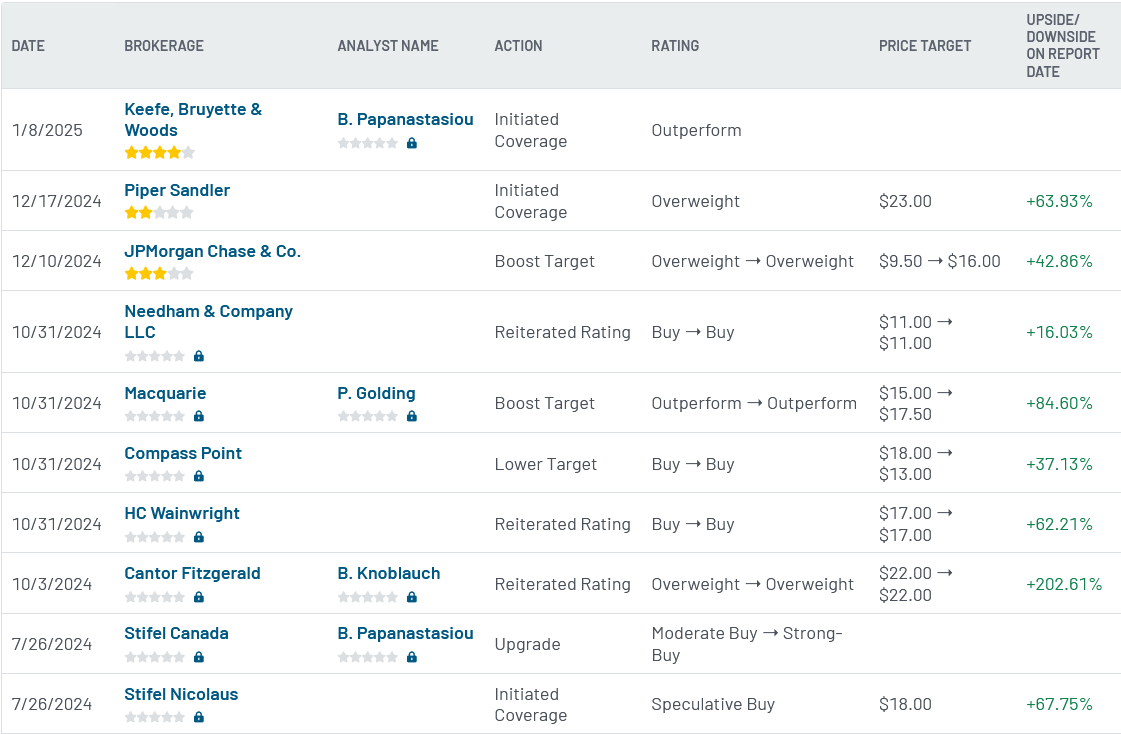The width and height of the screenshot is (1121, 734).
Task: Click the PRICE TARGET column header
Action: (925, 46)
